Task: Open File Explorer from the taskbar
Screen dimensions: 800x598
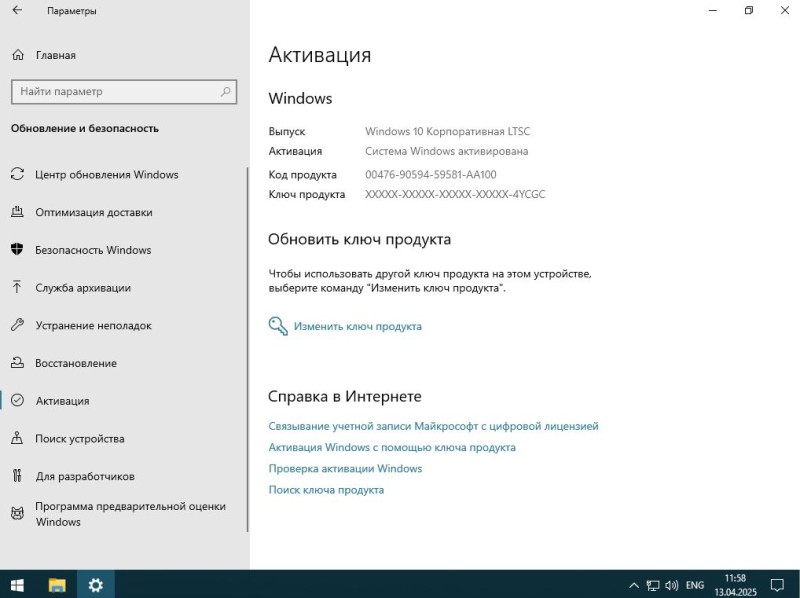Action: coord(57,585)
